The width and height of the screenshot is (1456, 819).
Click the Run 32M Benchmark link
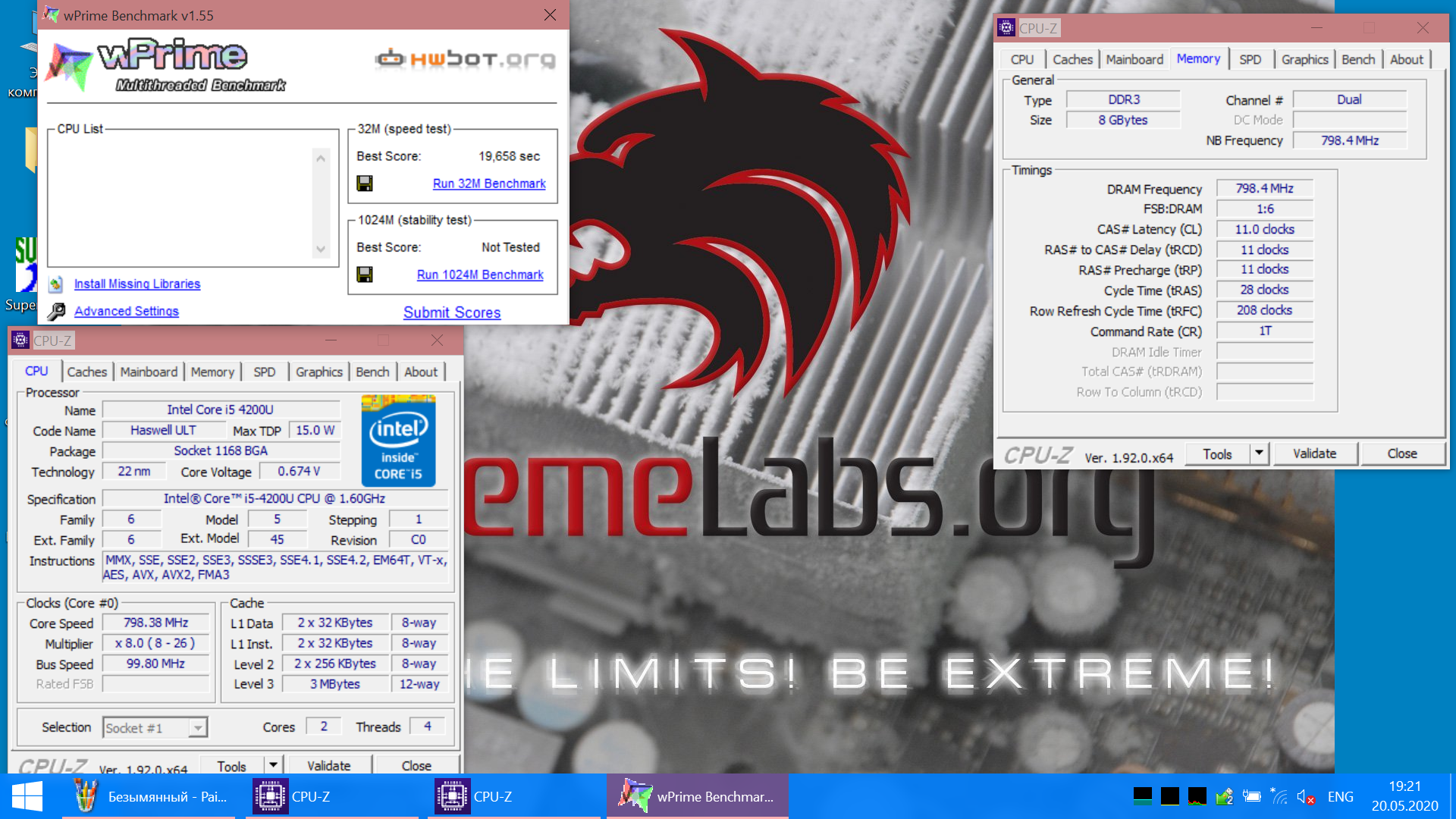click(x=489, y=184)
